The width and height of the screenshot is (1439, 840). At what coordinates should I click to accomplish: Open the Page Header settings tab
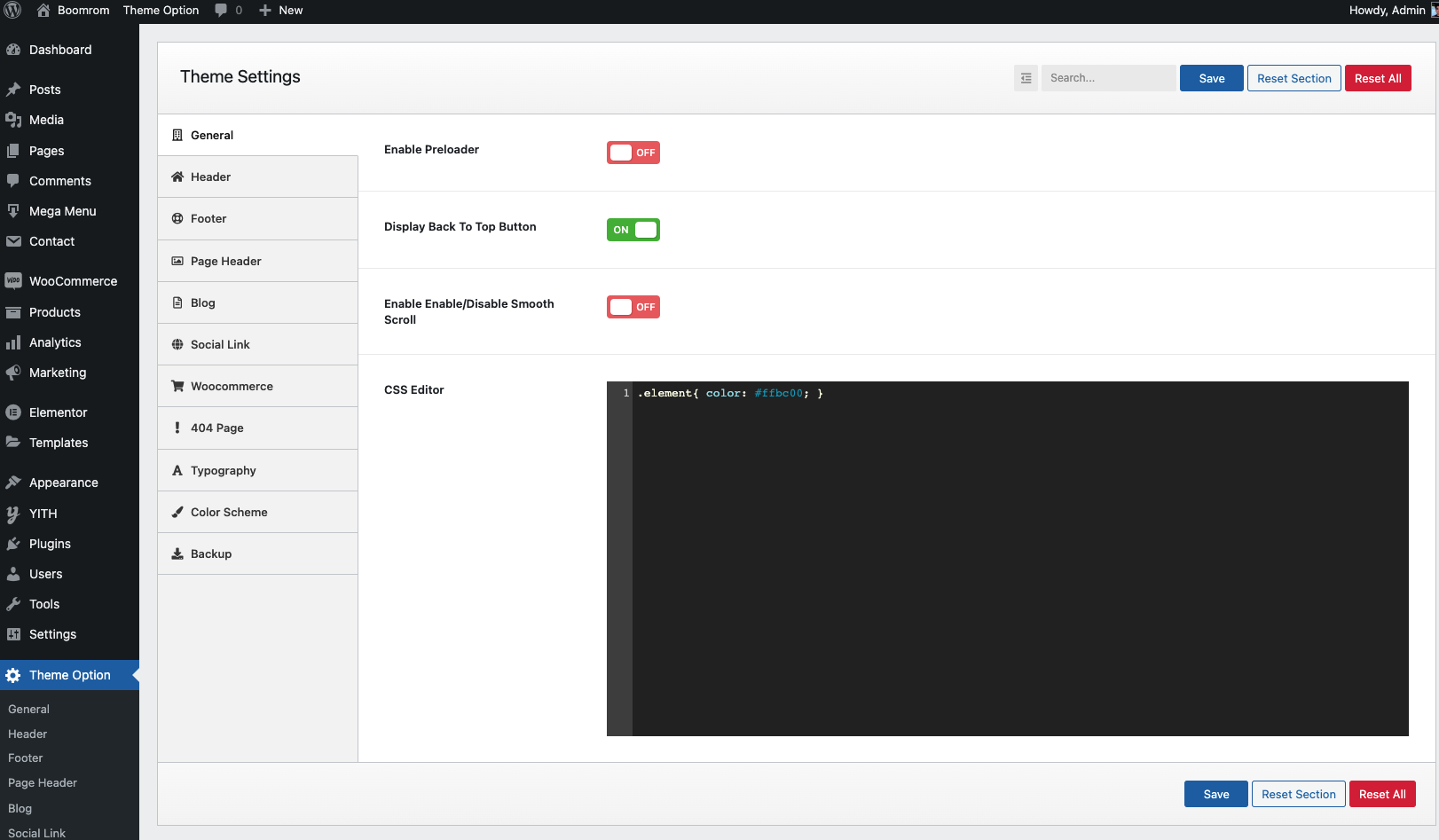click(x=258, y=261)
